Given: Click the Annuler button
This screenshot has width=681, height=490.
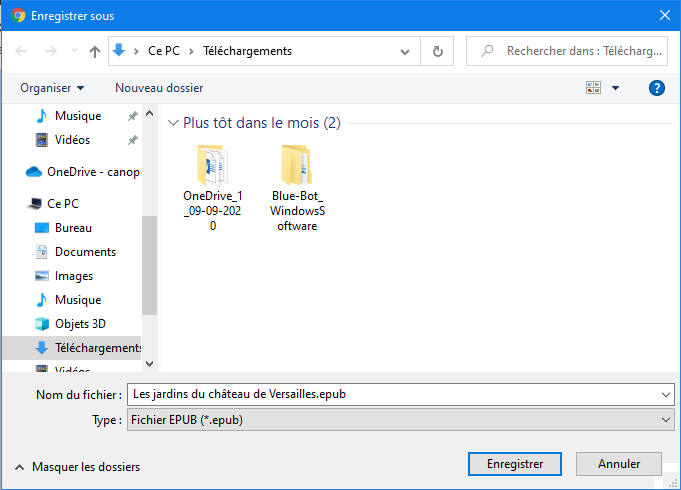Looking at the screenshot, I should (x=619, y=464).
